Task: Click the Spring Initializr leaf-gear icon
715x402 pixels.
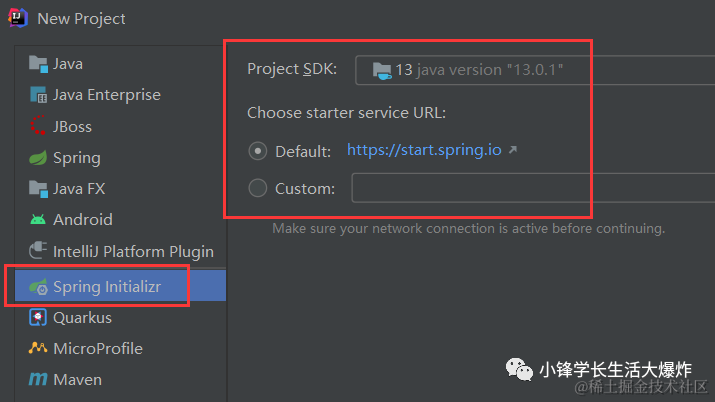Action: [x=38, y=286]
